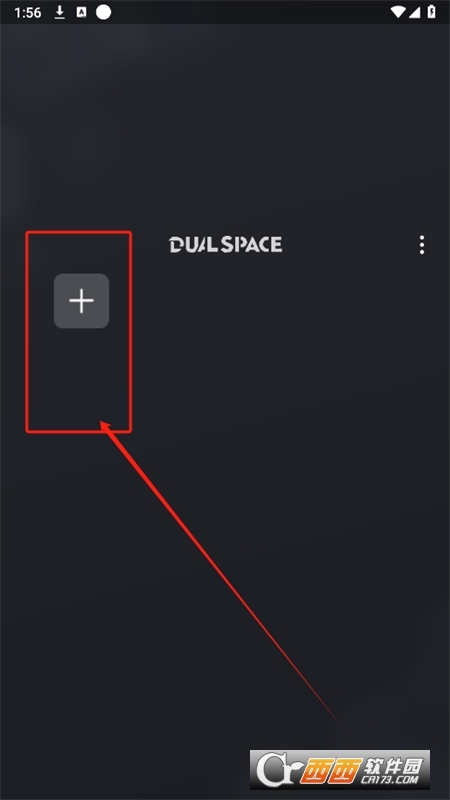Open the three-dot overflow menu

tap(421, 245)
